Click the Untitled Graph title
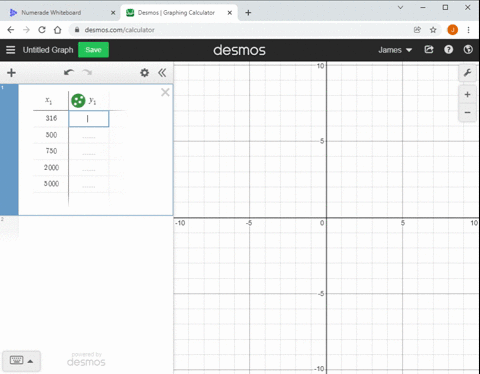The image size is (480, 374). tap(48, 50)
